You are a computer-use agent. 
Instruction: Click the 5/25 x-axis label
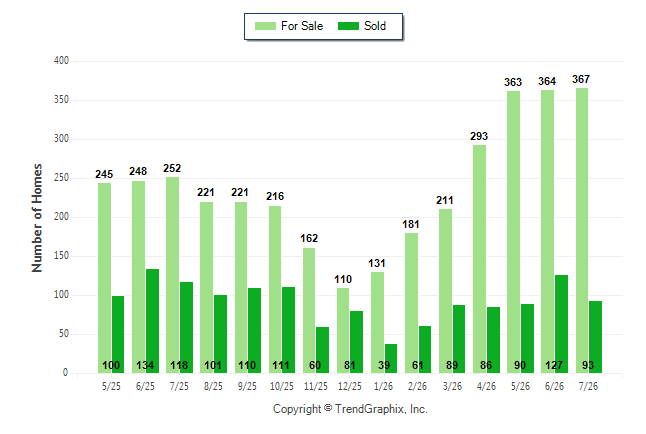(111, 386)
